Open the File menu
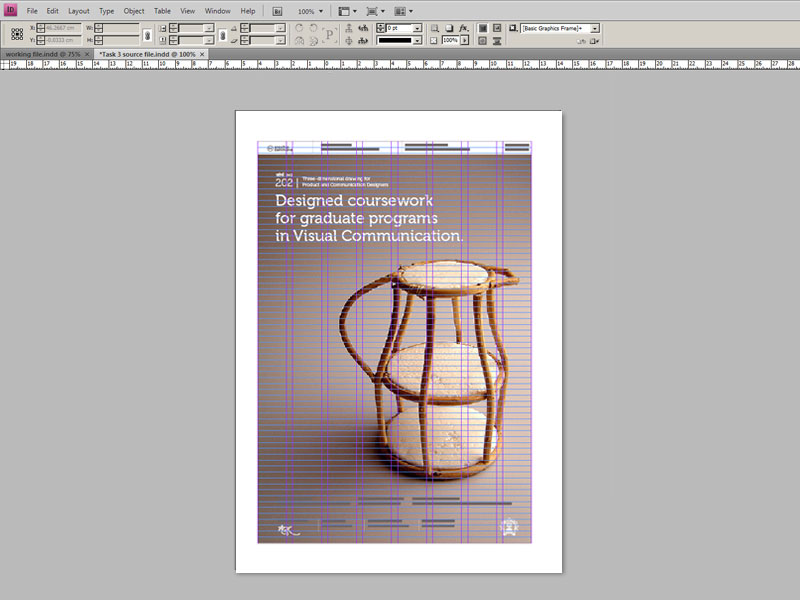This screenshot has height=600, width=800. (32, 11)
